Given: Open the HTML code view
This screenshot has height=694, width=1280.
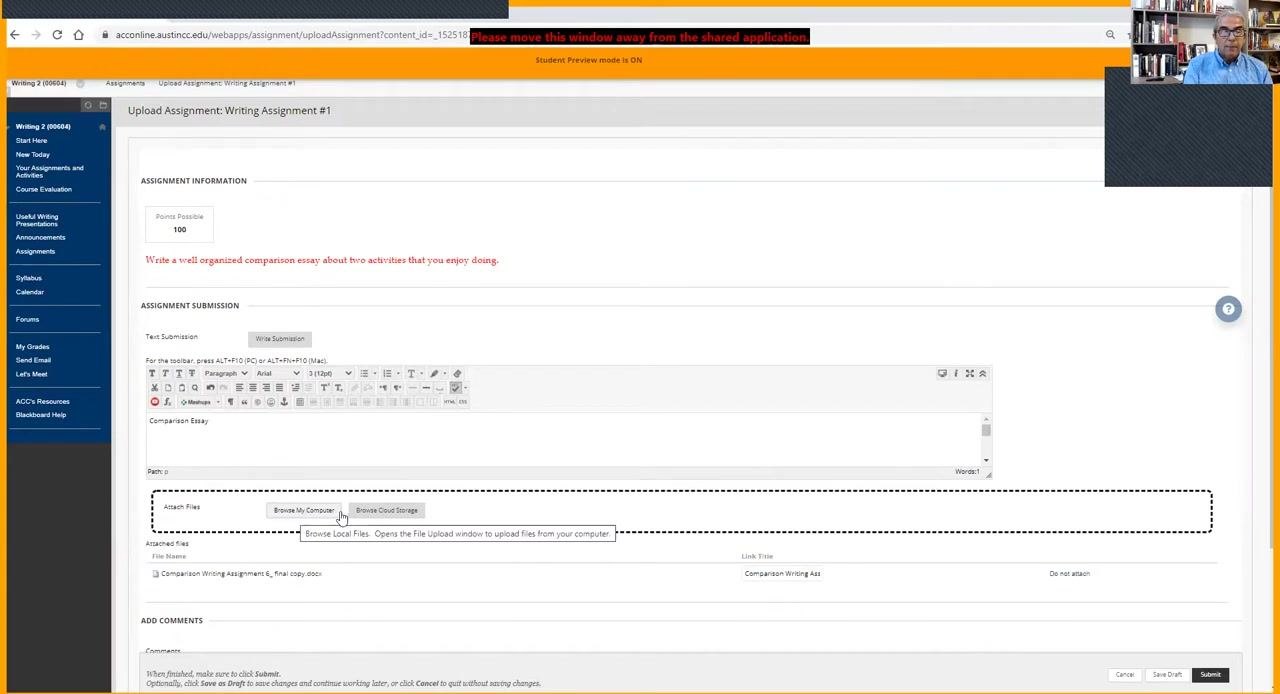Looking at the screenshot, I should [x=449, y=402].
